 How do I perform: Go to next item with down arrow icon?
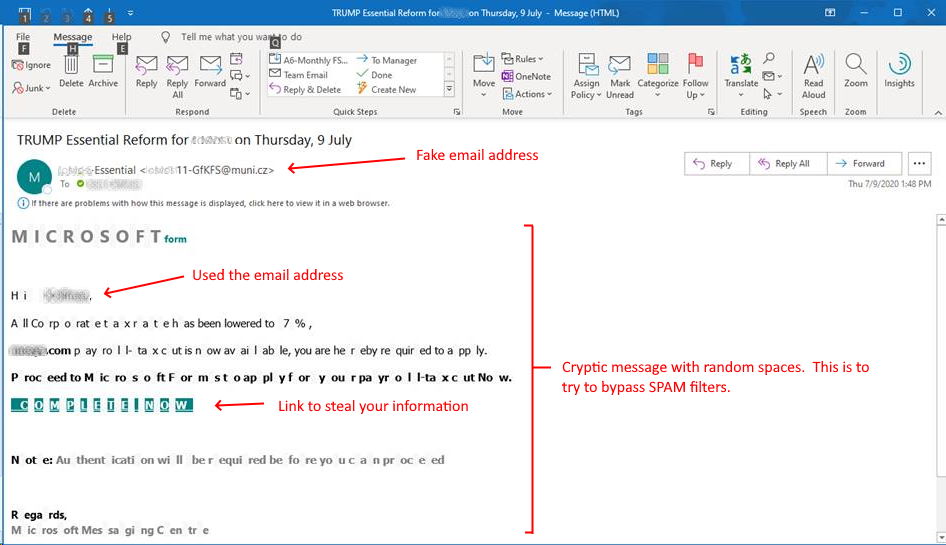click(109, 13)
